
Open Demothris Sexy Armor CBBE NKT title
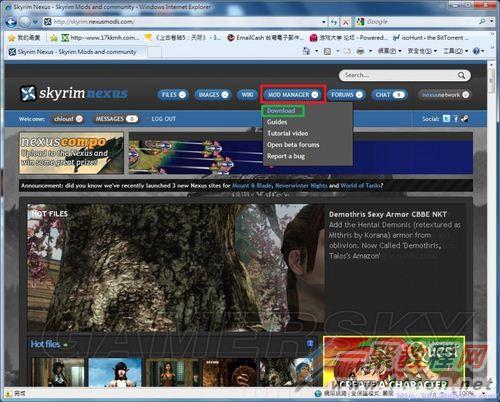pos(388,214)
